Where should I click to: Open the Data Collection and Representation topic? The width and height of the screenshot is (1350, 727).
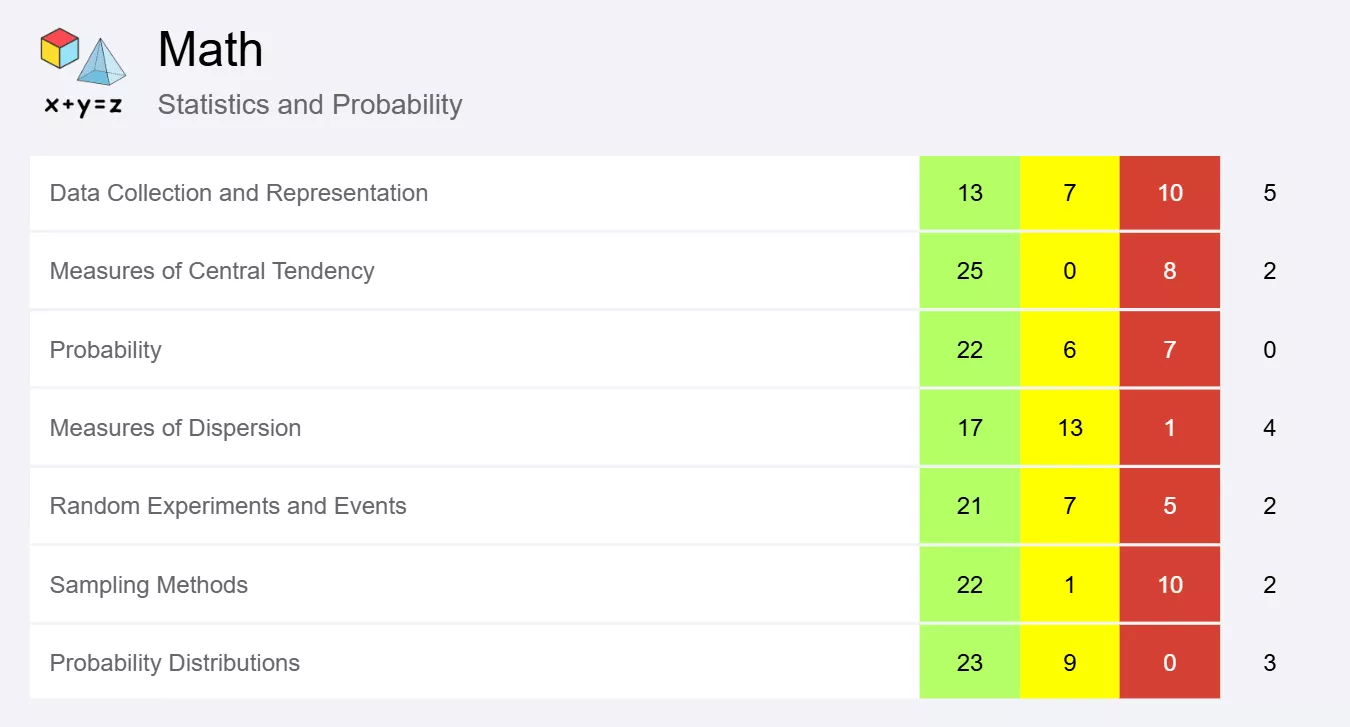pyautogui.click(x=239, y=193)
